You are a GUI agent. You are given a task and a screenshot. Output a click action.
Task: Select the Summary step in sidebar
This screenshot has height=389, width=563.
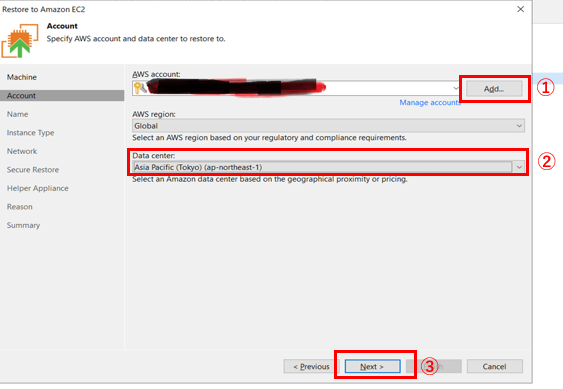[x=23, y=225]
